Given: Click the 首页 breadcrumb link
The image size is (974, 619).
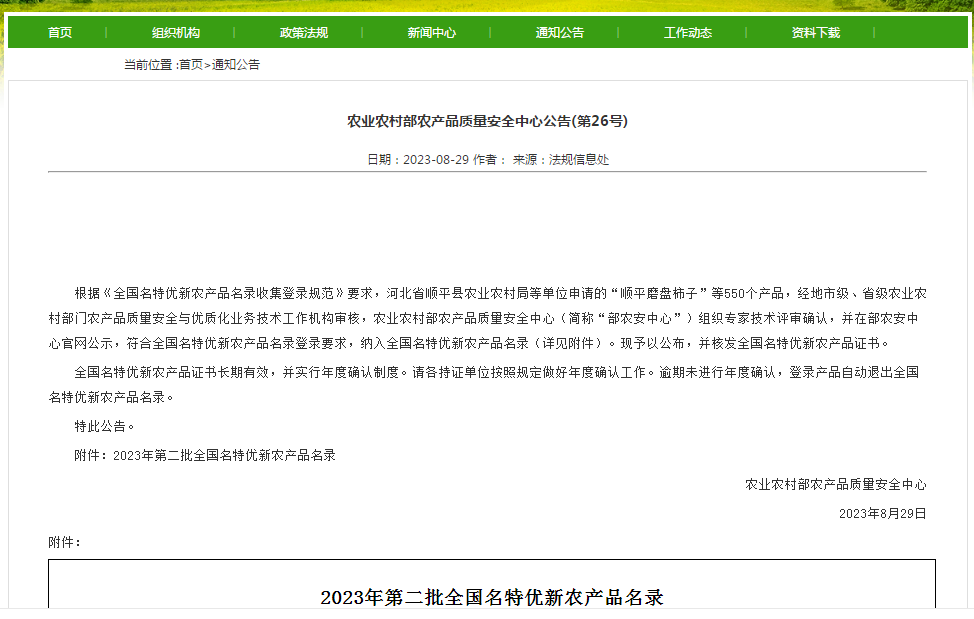Looking at the screenshot, I should pyautogui.click(x=191, y=65).
